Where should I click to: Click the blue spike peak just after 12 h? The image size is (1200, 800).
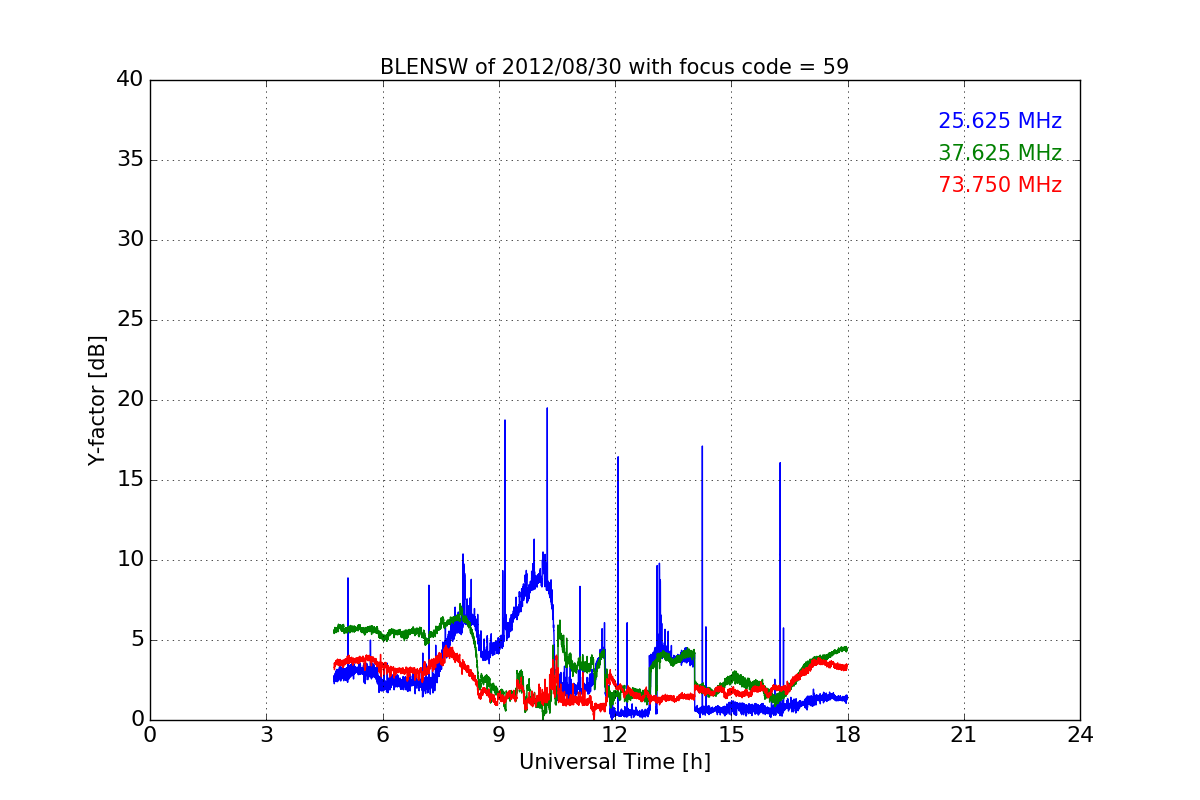point(618,458)
